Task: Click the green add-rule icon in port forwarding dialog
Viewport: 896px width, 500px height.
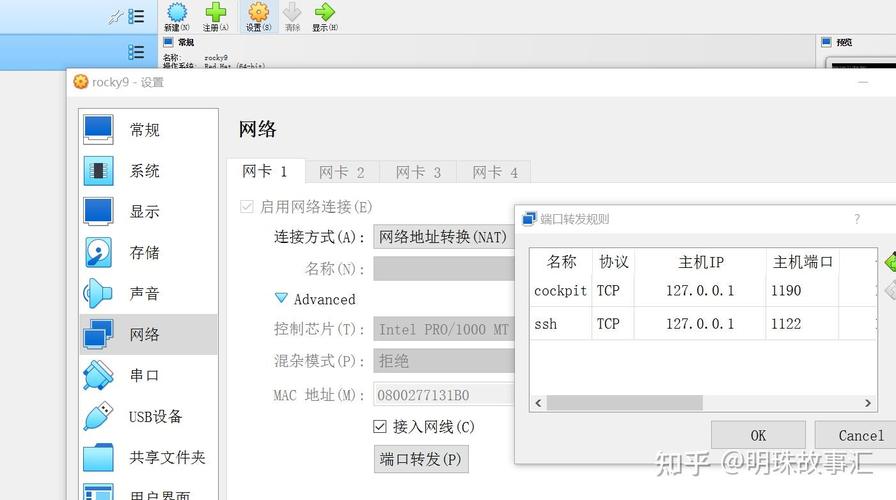Action: pyautogui.click(x=890, y=262)
